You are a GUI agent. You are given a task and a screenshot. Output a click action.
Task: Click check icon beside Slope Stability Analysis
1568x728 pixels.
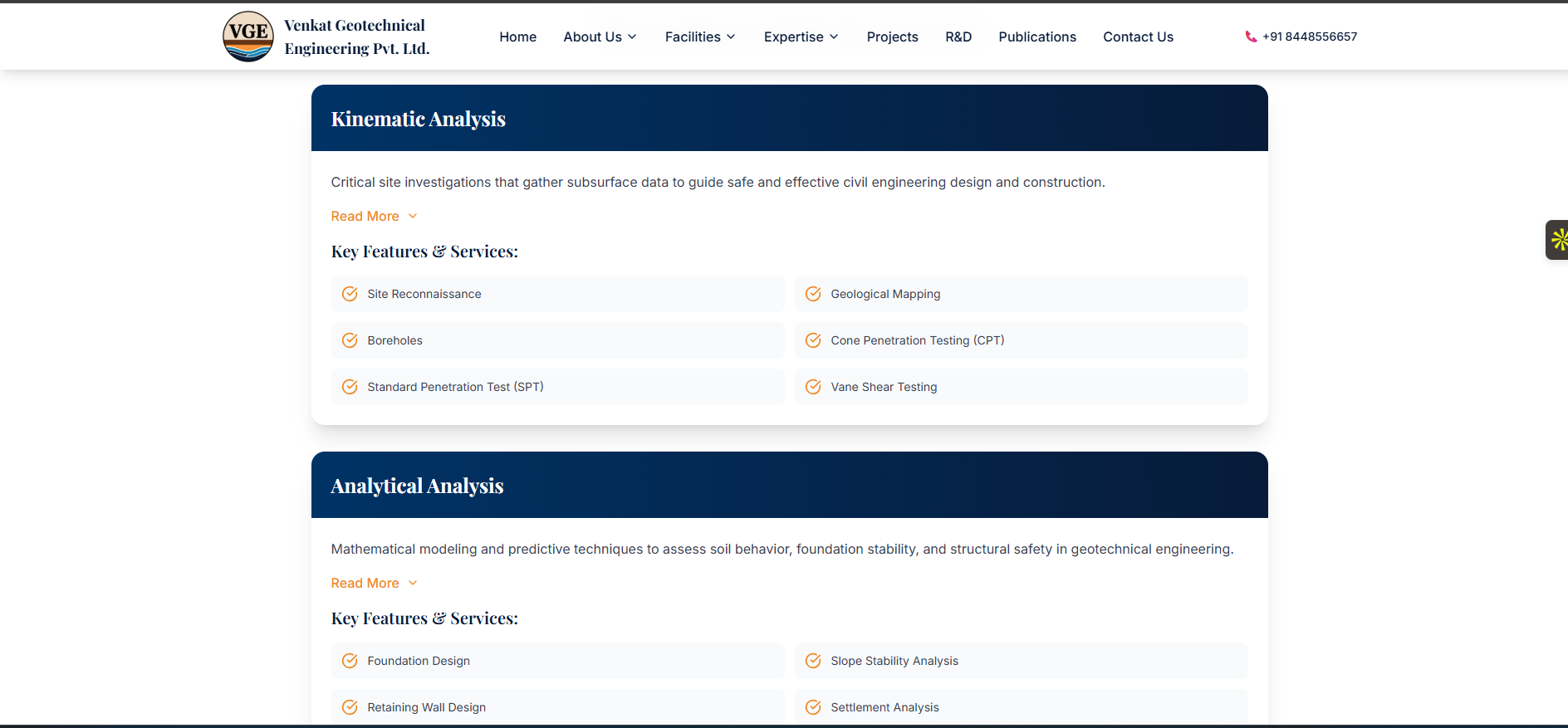pyautogui.click(x=813, y=661)
